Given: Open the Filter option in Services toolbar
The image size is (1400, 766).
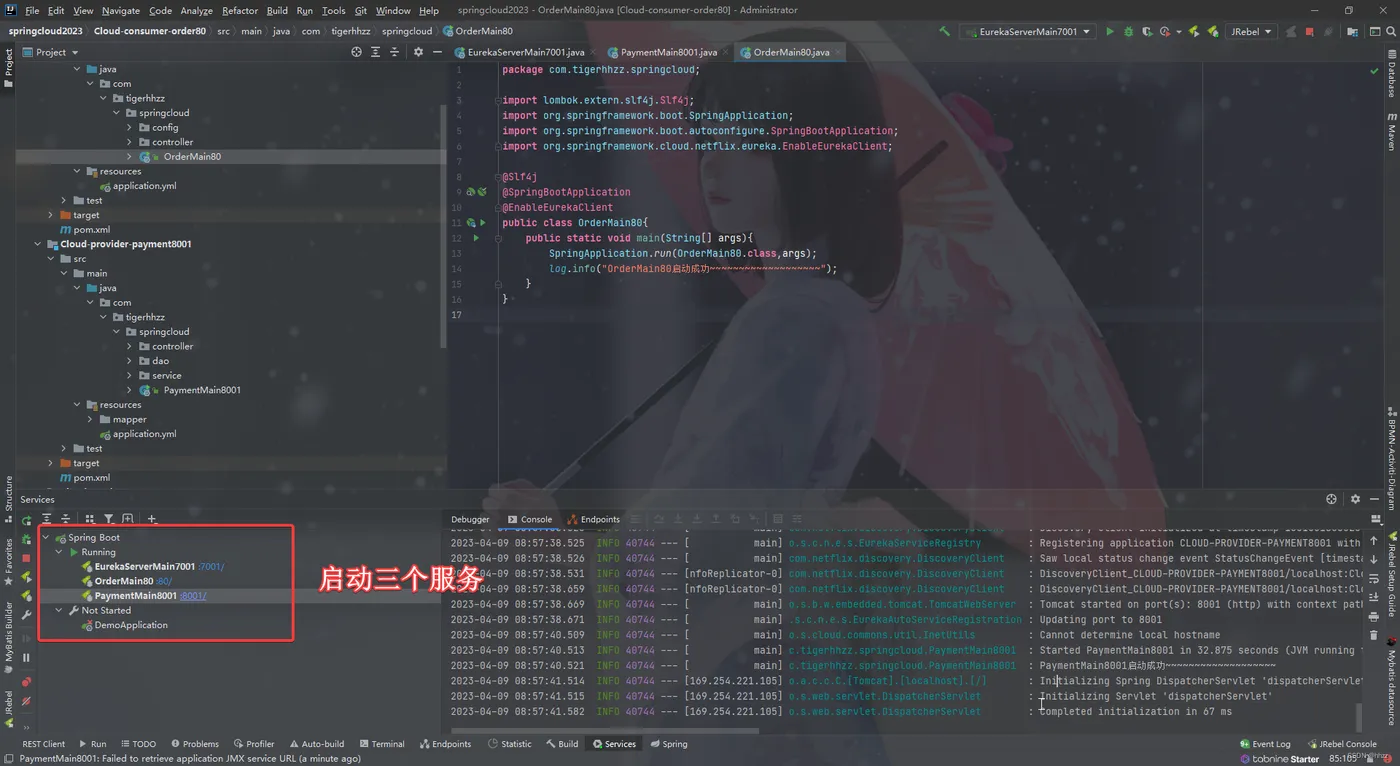Looking at the screenshot, I should [x=109, y=519].
